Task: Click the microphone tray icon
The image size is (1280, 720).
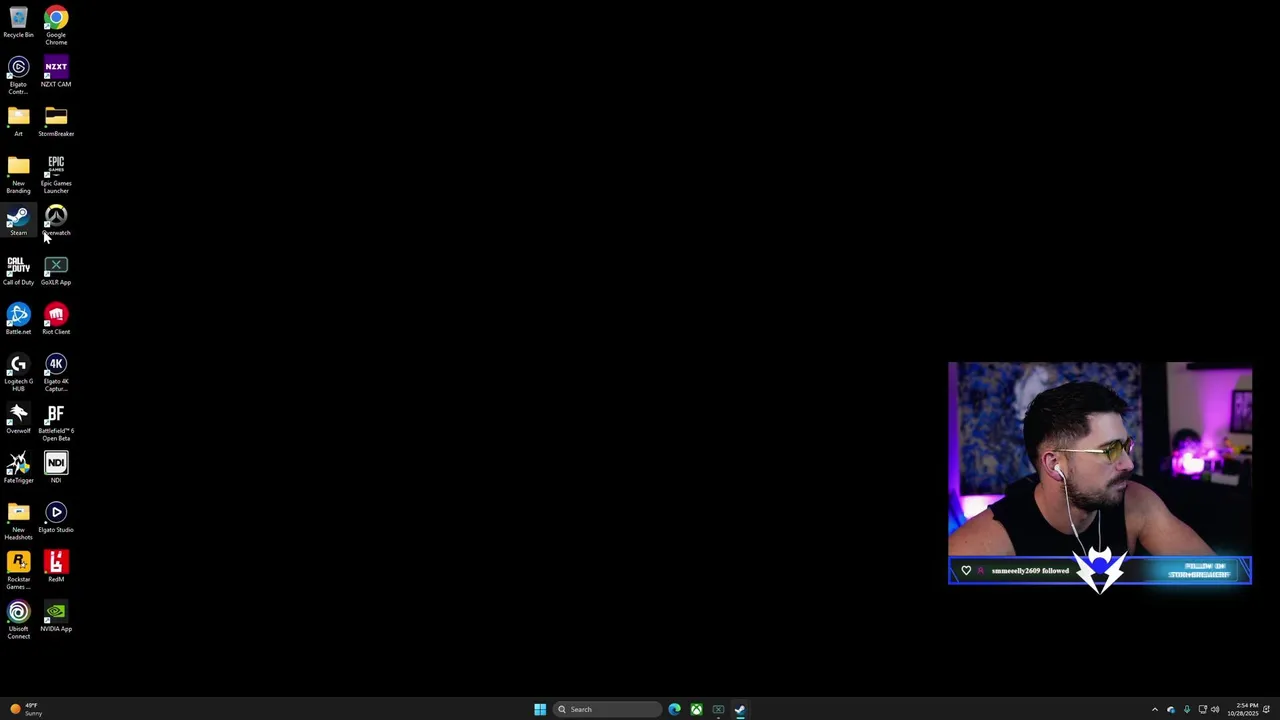Action: [1187, 709]
